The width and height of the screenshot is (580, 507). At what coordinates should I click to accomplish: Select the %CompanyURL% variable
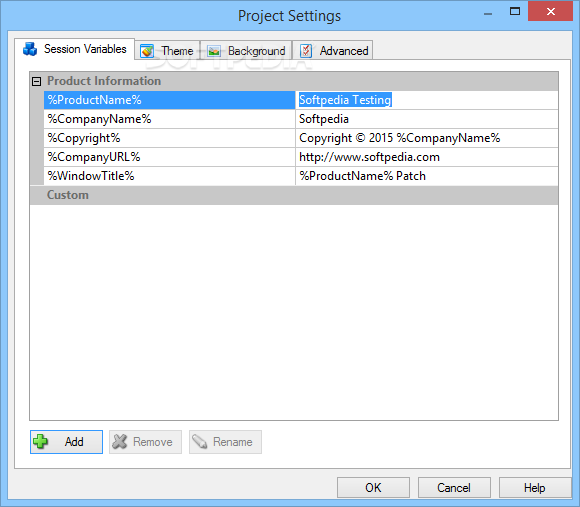[169, 157]
